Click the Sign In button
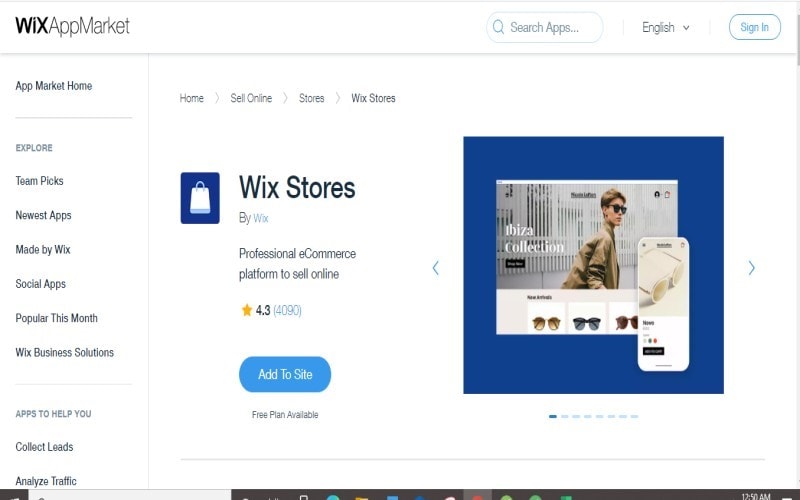The height and width of the screenshot is (500, 800). pos(755,27)
